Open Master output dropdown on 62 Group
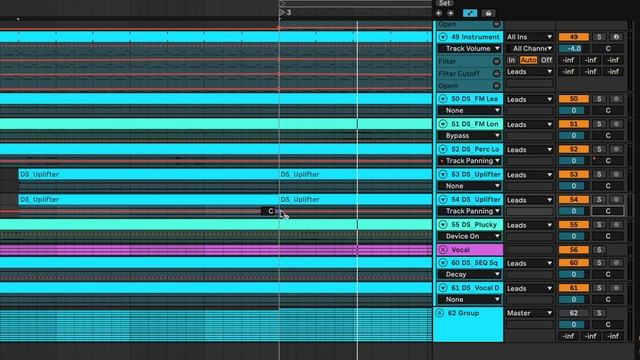Image resolution: width=640 pixels, height=360 pixels. 529,313
